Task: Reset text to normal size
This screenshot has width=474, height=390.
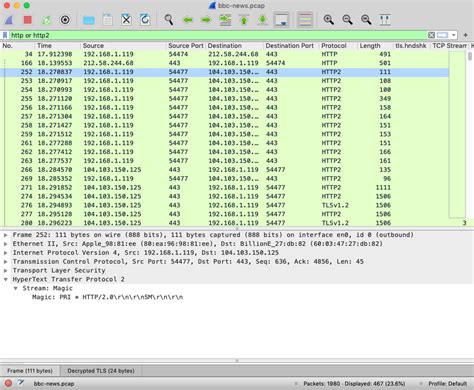Action: (x=366, y=20)
